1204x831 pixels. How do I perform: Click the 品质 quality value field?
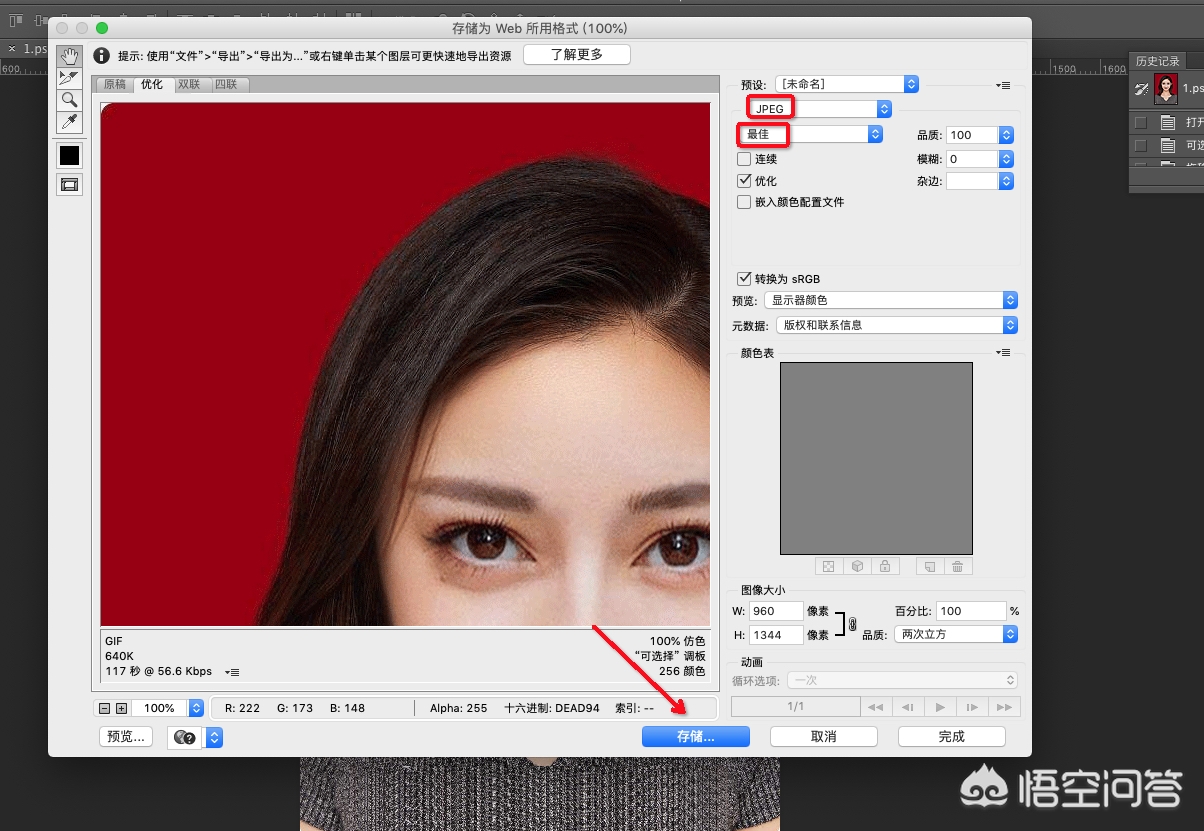coord(972,134)
